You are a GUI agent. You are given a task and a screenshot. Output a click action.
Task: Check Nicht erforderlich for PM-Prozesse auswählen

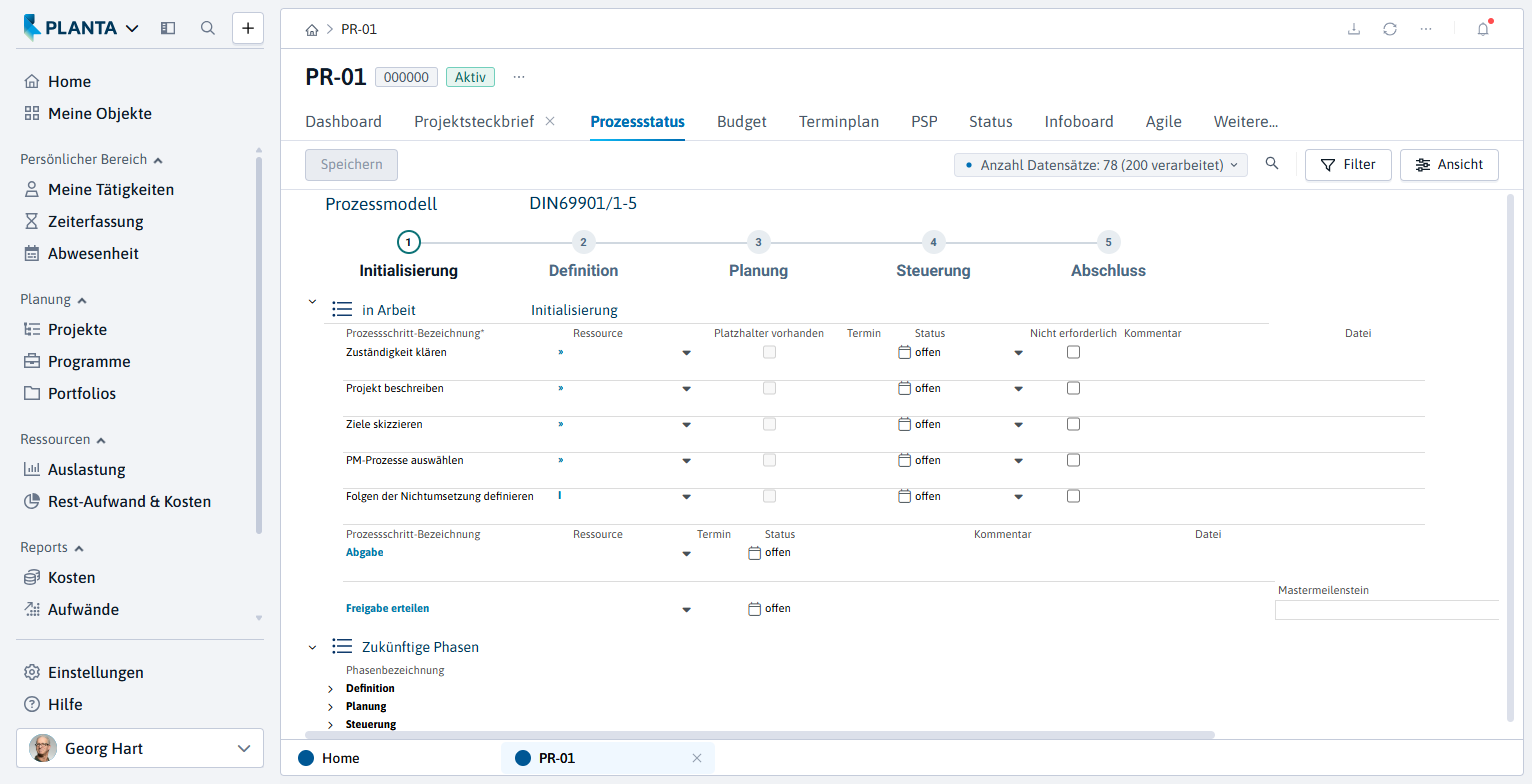point(1073,460)
